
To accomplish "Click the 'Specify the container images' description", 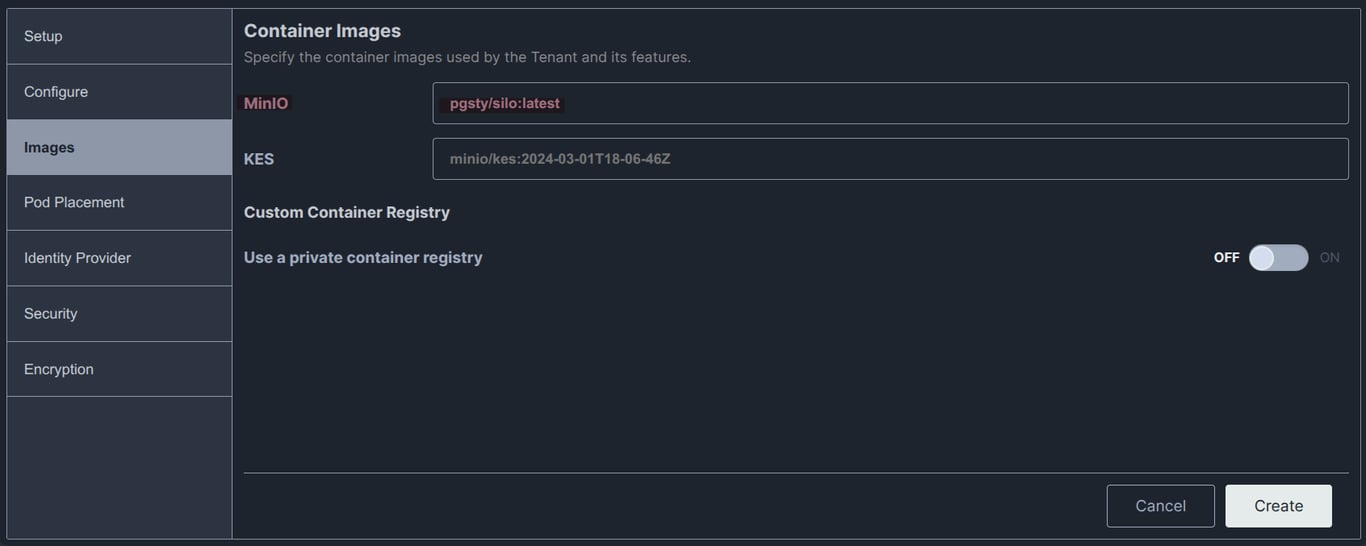I will [x=467, y=57].
